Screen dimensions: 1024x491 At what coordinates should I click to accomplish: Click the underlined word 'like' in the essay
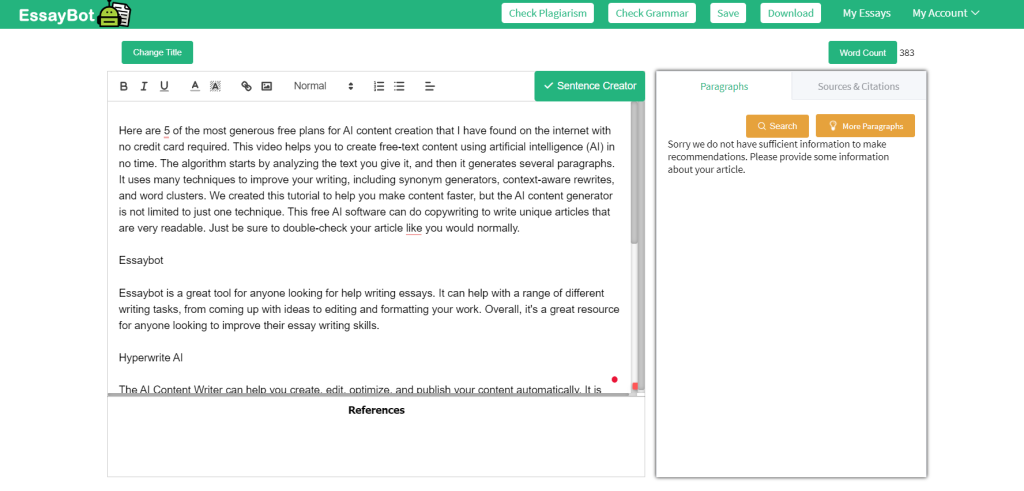pos(413,229)
